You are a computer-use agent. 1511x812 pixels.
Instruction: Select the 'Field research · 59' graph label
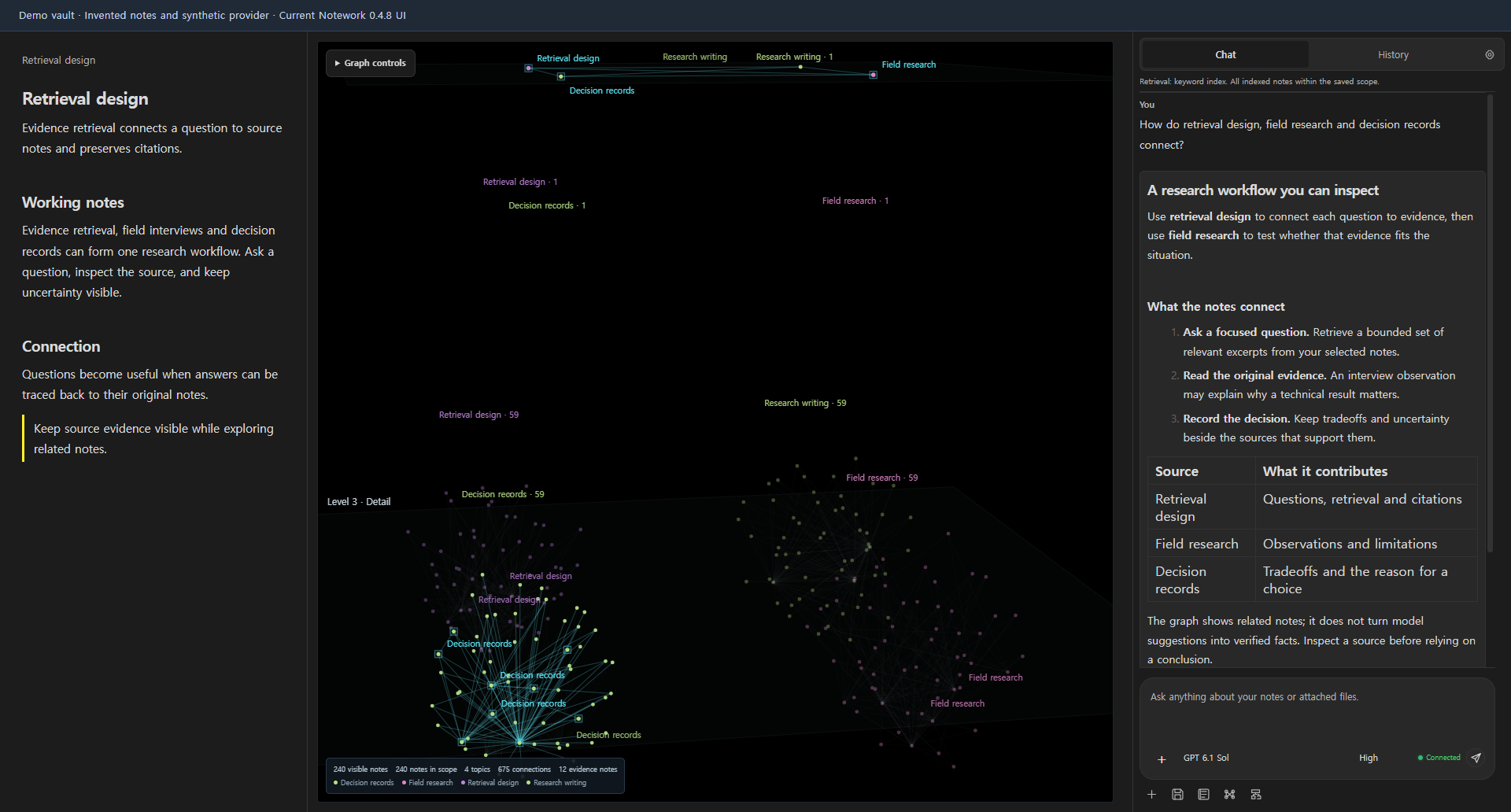point(881,478)
